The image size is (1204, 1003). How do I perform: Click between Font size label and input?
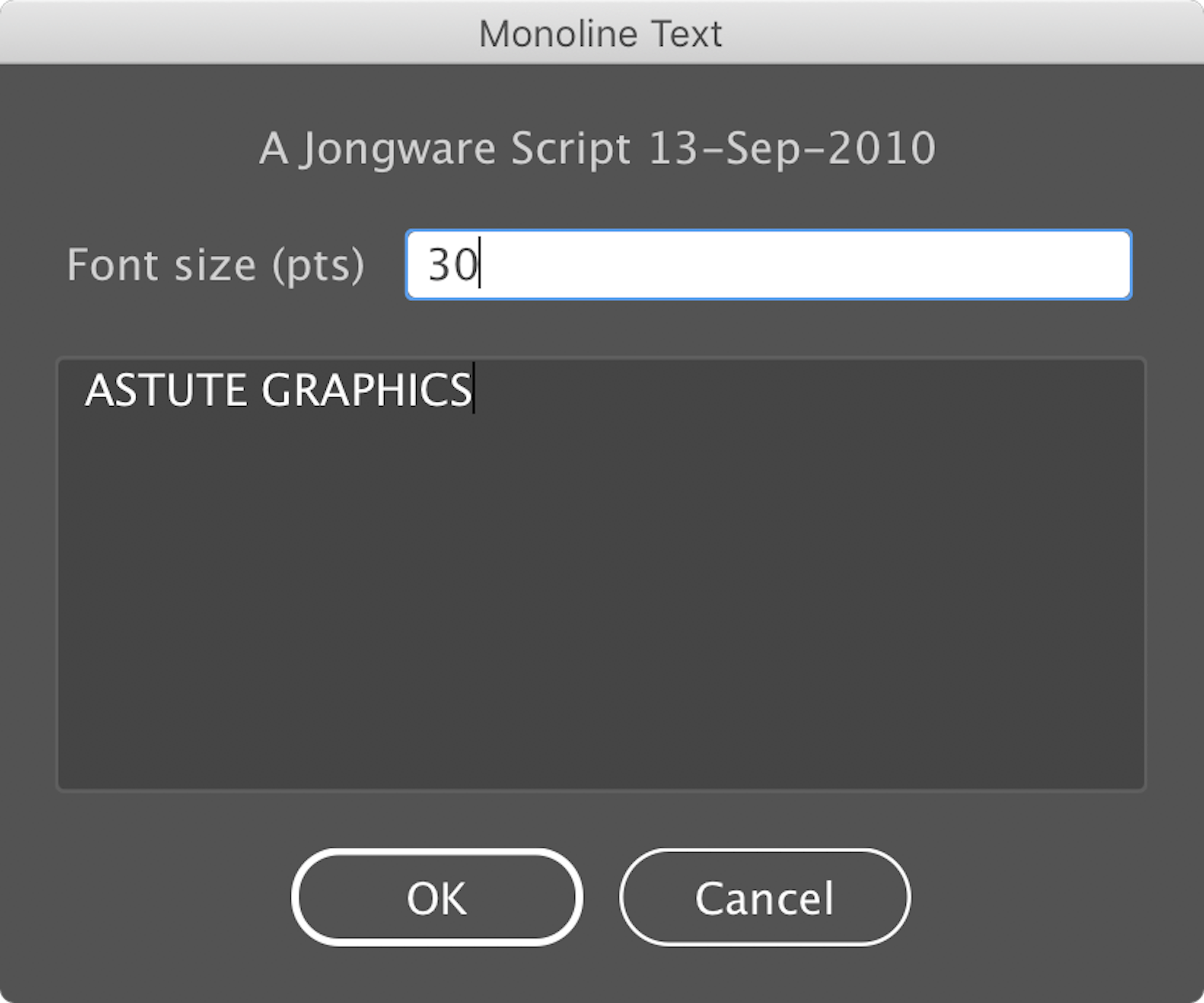pyautogui.click(x=386, y=265)
